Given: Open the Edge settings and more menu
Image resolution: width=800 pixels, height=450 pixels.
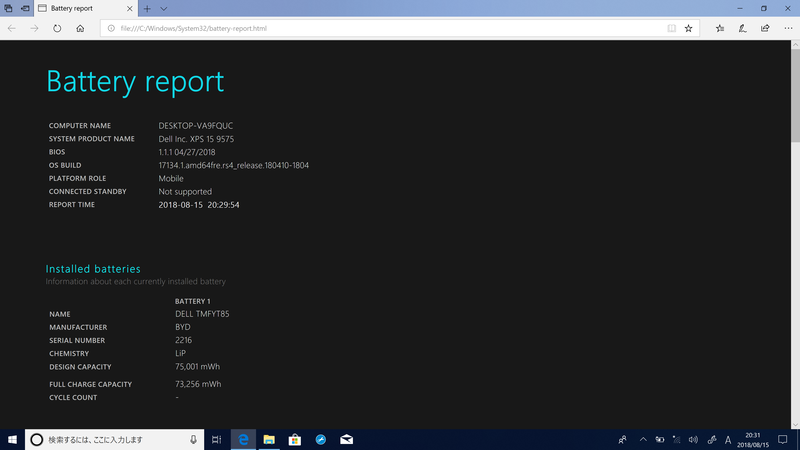Looking at the screenshot, I should point(788,29).
